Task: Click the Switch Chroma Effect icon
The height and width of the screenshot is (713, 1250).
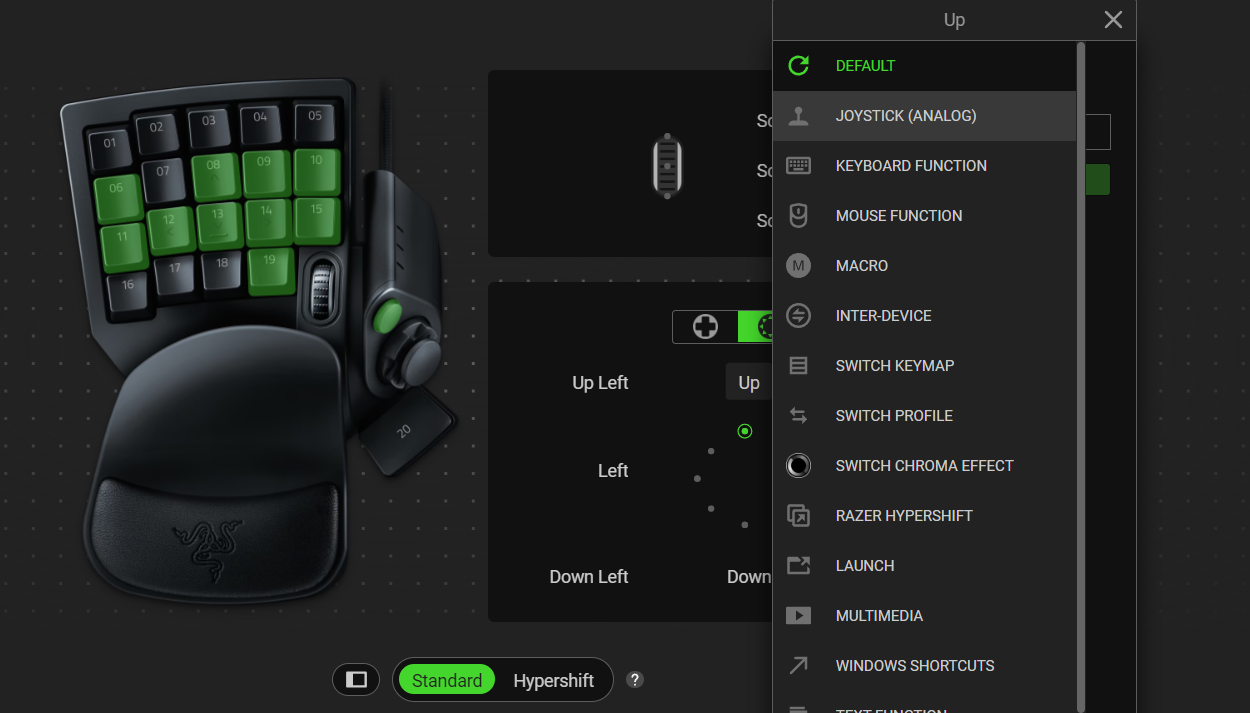Action: (798, 466)
